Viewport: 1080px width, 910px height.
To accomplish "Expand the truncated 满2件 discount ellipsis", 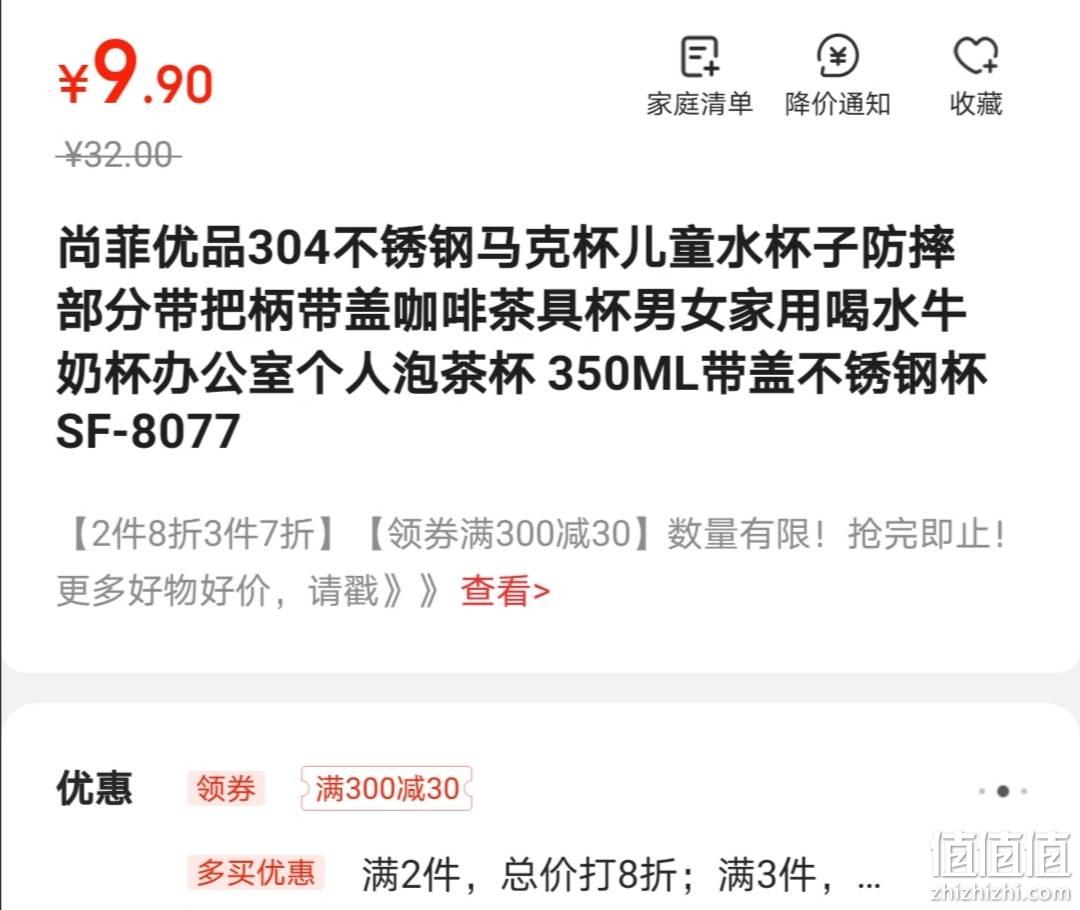I will pyautogui.click(x=869, y=881).
